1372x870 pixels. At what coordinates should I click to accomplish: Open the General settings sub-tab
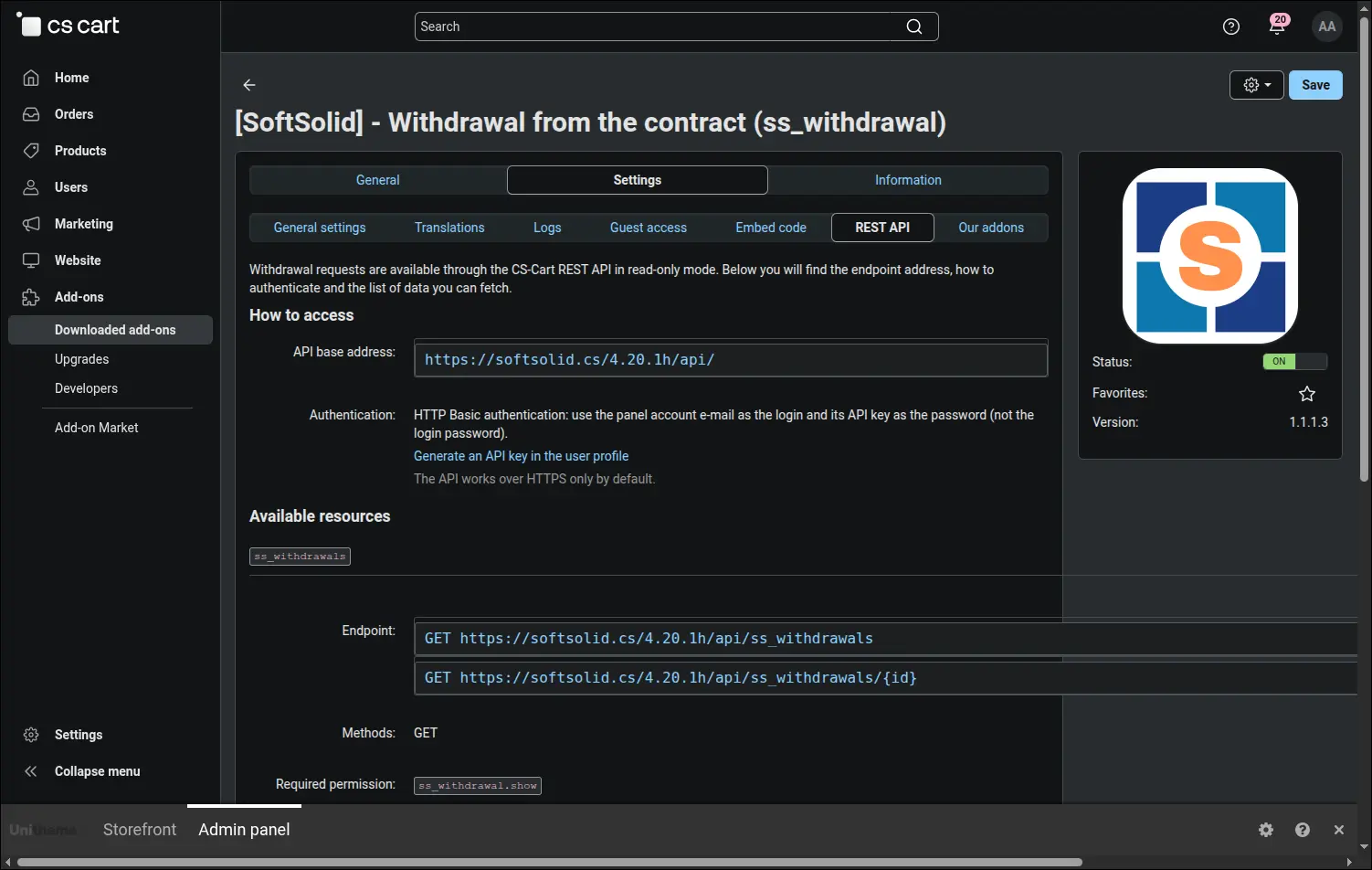(320, 228)
